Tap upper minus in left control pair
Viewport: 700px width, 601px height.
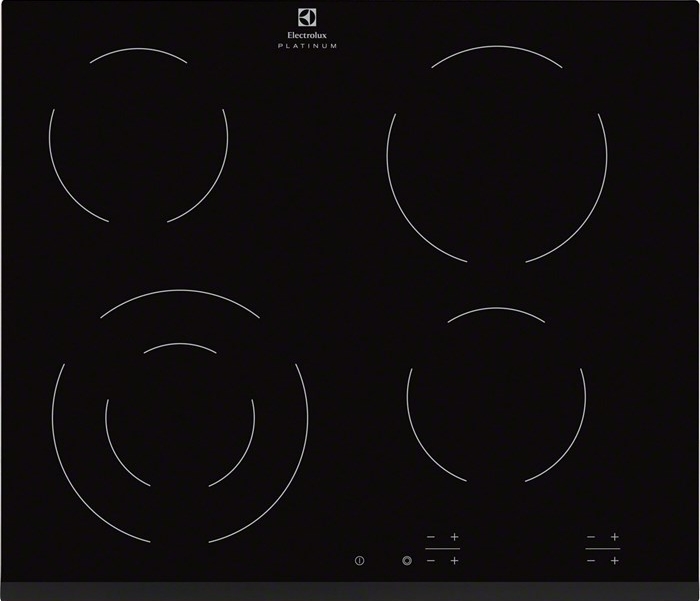pos(431,536)
